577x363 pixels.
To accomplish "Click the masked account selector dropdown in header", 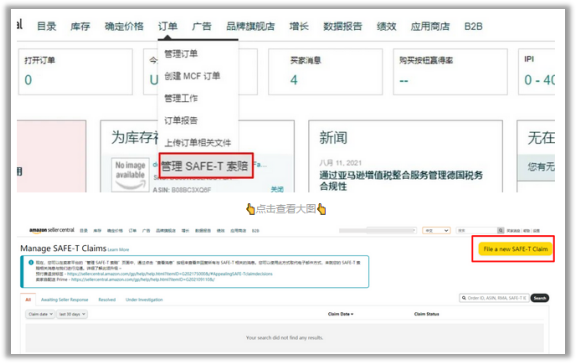I will coord(378,230).
